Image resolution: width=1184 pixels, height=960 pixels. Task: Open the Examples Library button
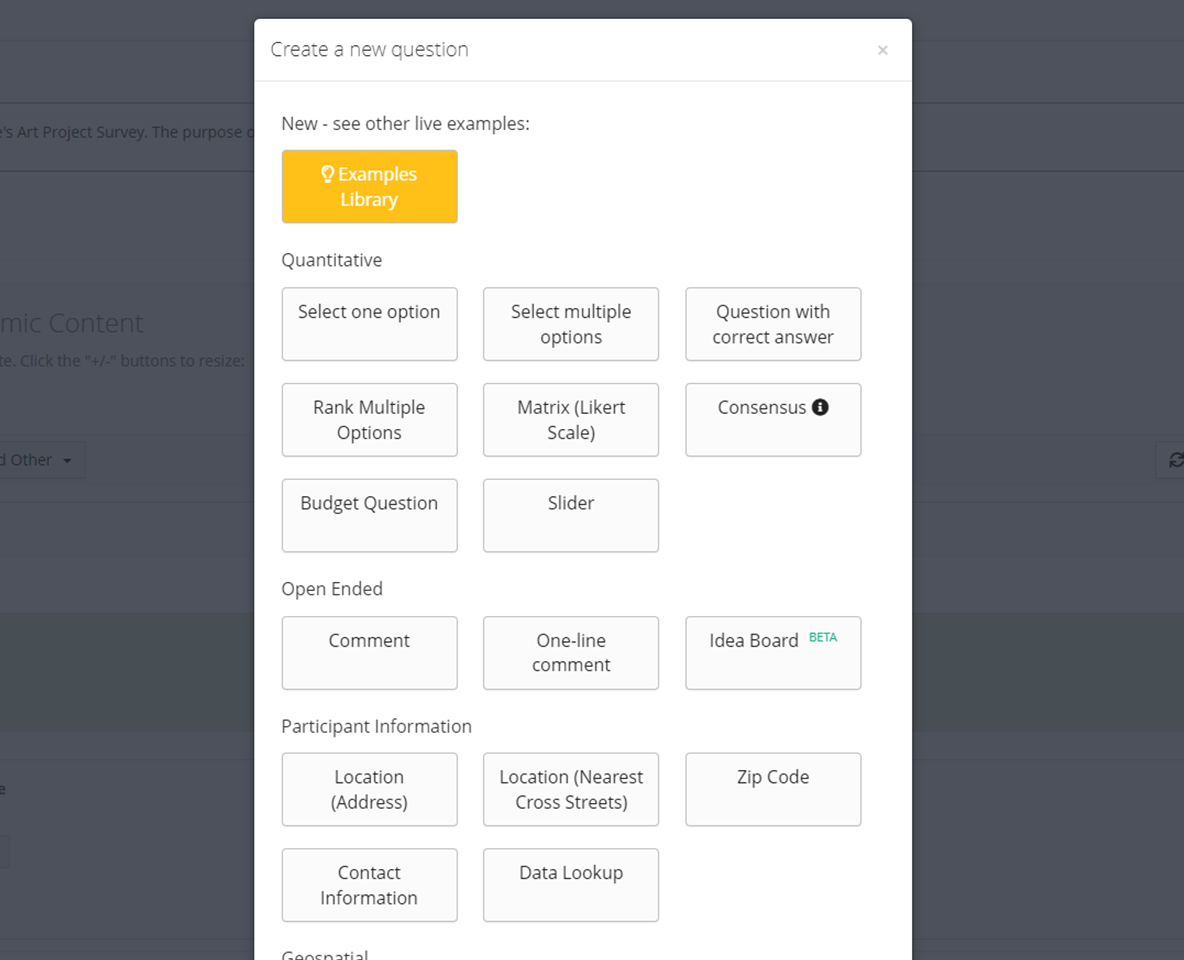tap(369, 187)
